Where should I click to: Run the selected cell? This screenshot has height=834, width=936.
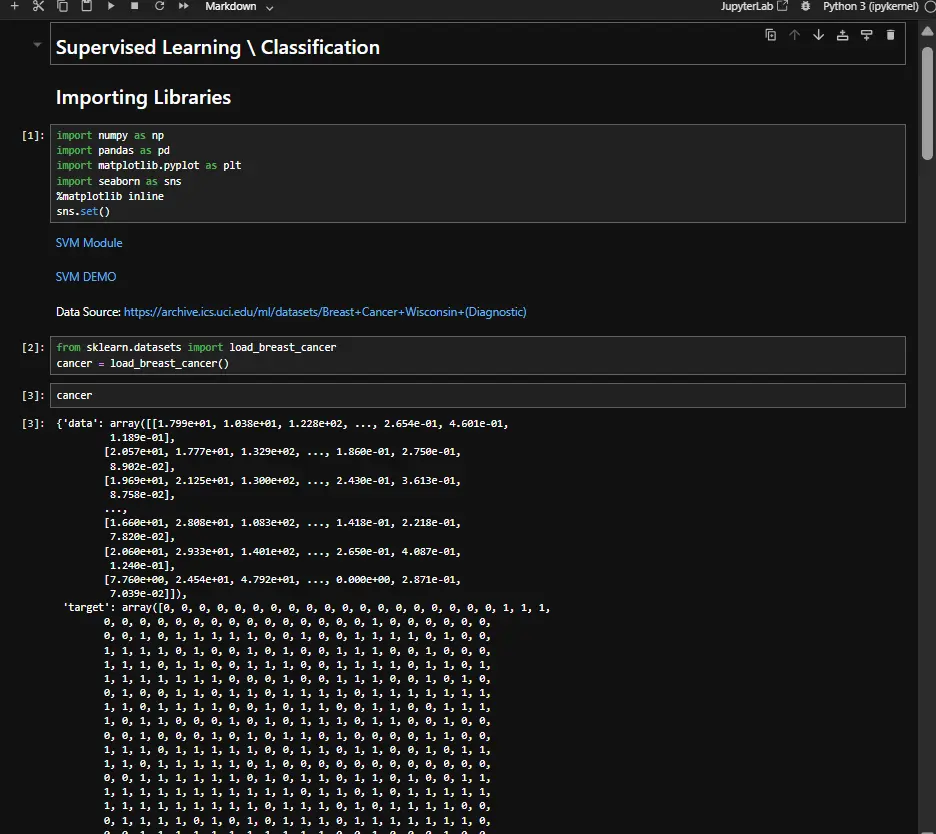pos(111,6)
